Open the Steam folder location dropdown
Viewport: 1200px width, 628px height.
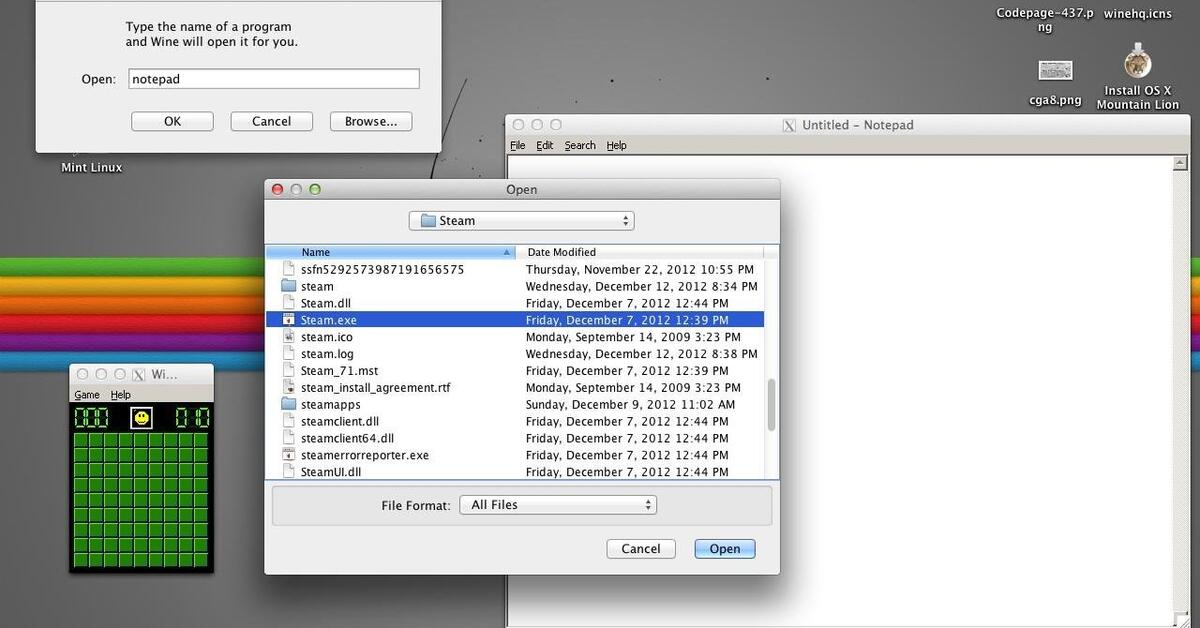point(521,220)
